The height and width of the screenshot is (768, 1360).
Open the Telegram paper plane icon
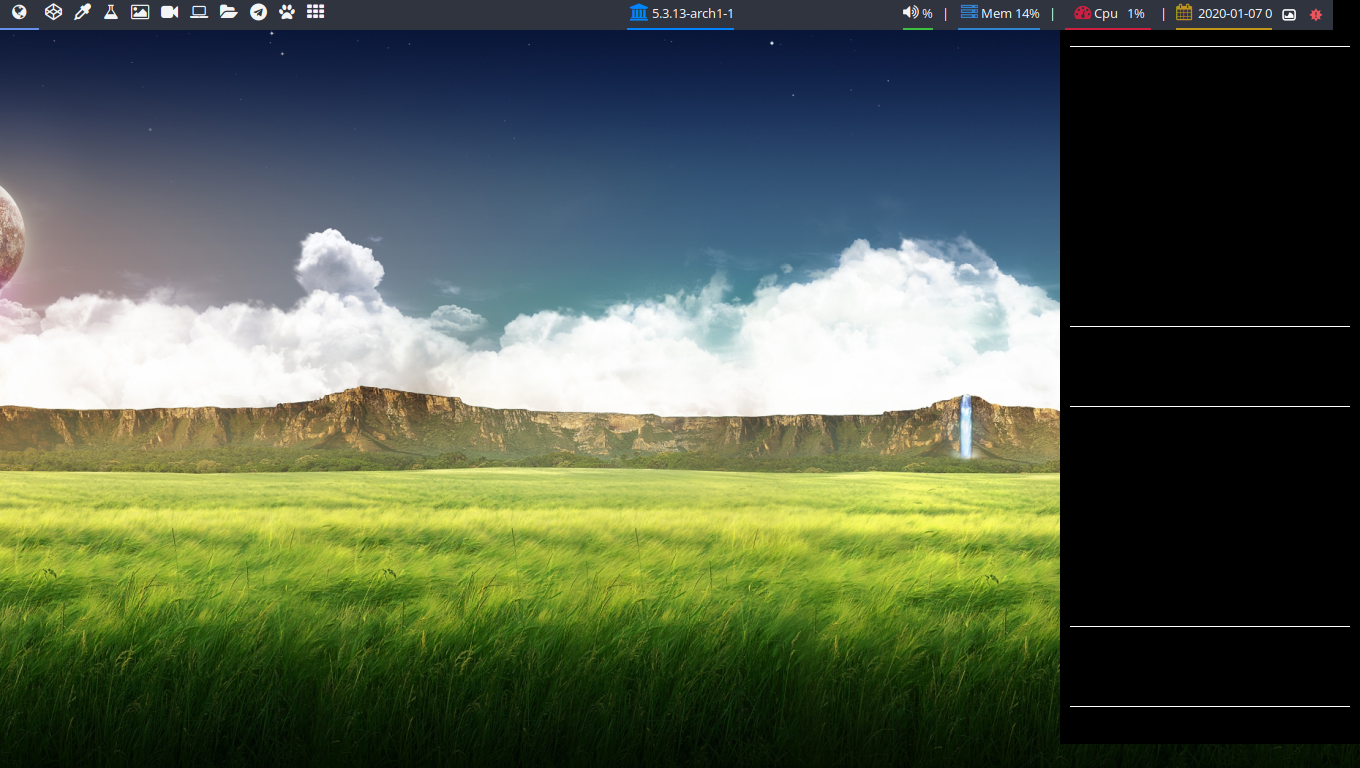258,12
